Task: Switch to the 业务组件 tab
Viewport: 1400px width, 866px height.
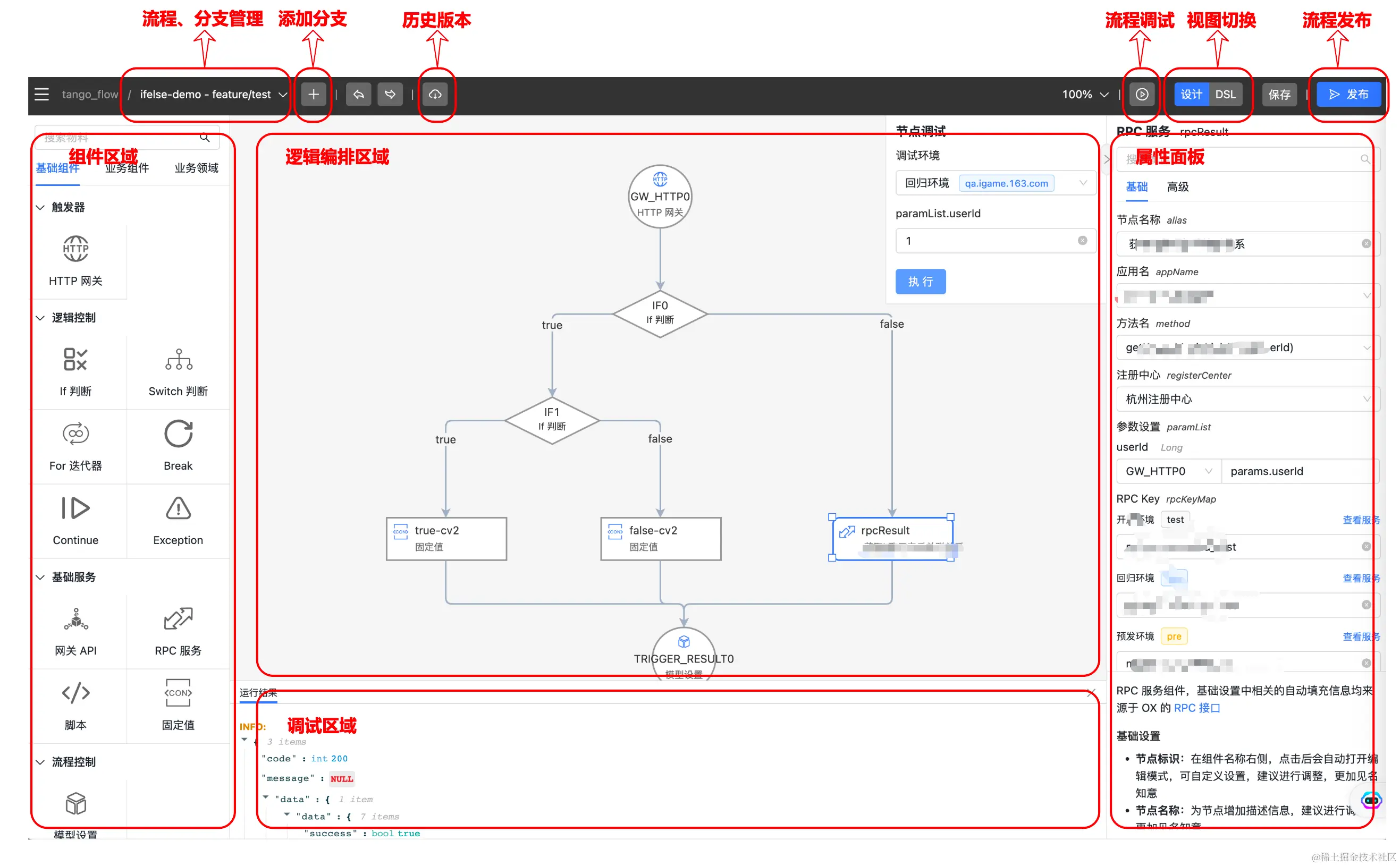Action: point(126,168)
